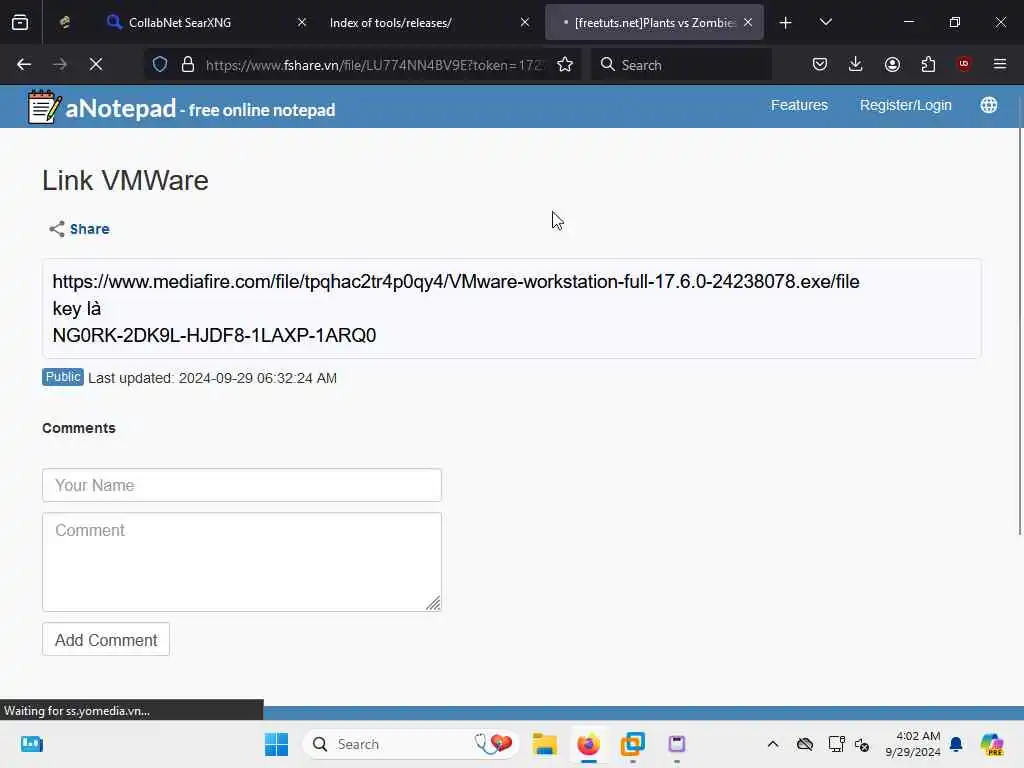The height and width of the screenshot is (768, 1024).
Task: Click the Comments heading
Action: (x=79, y=428)
